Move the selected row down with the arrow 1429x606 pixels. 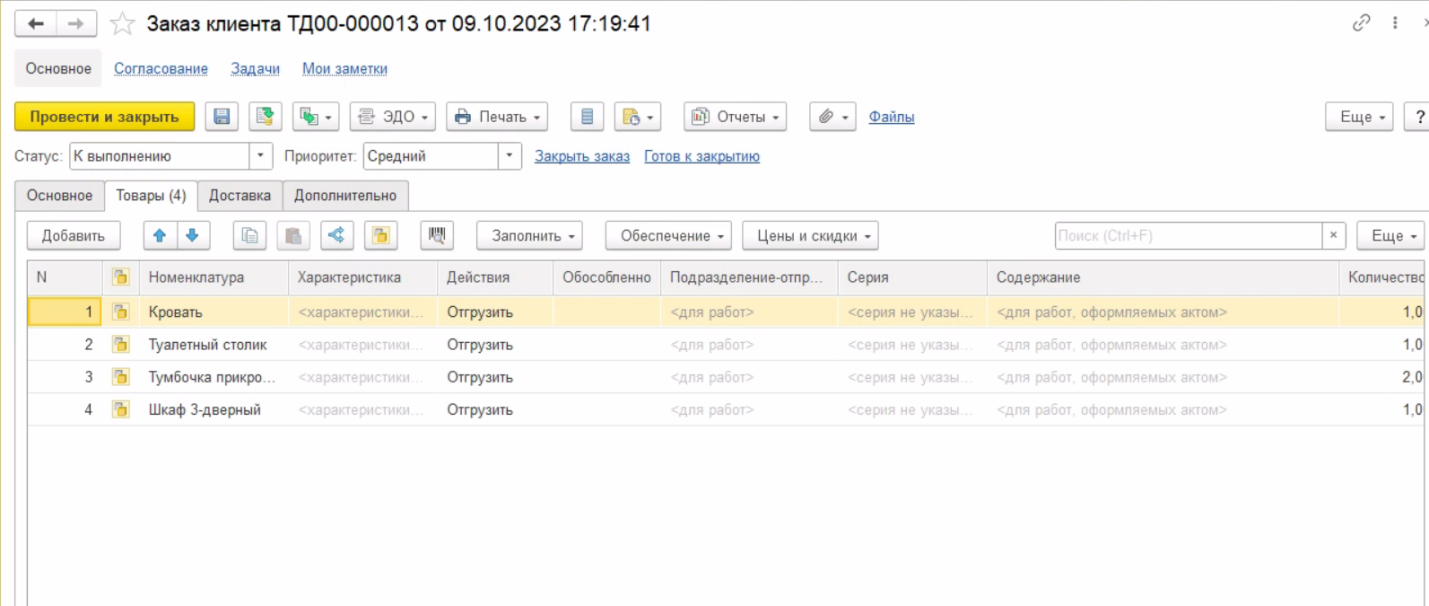point(192,236)
